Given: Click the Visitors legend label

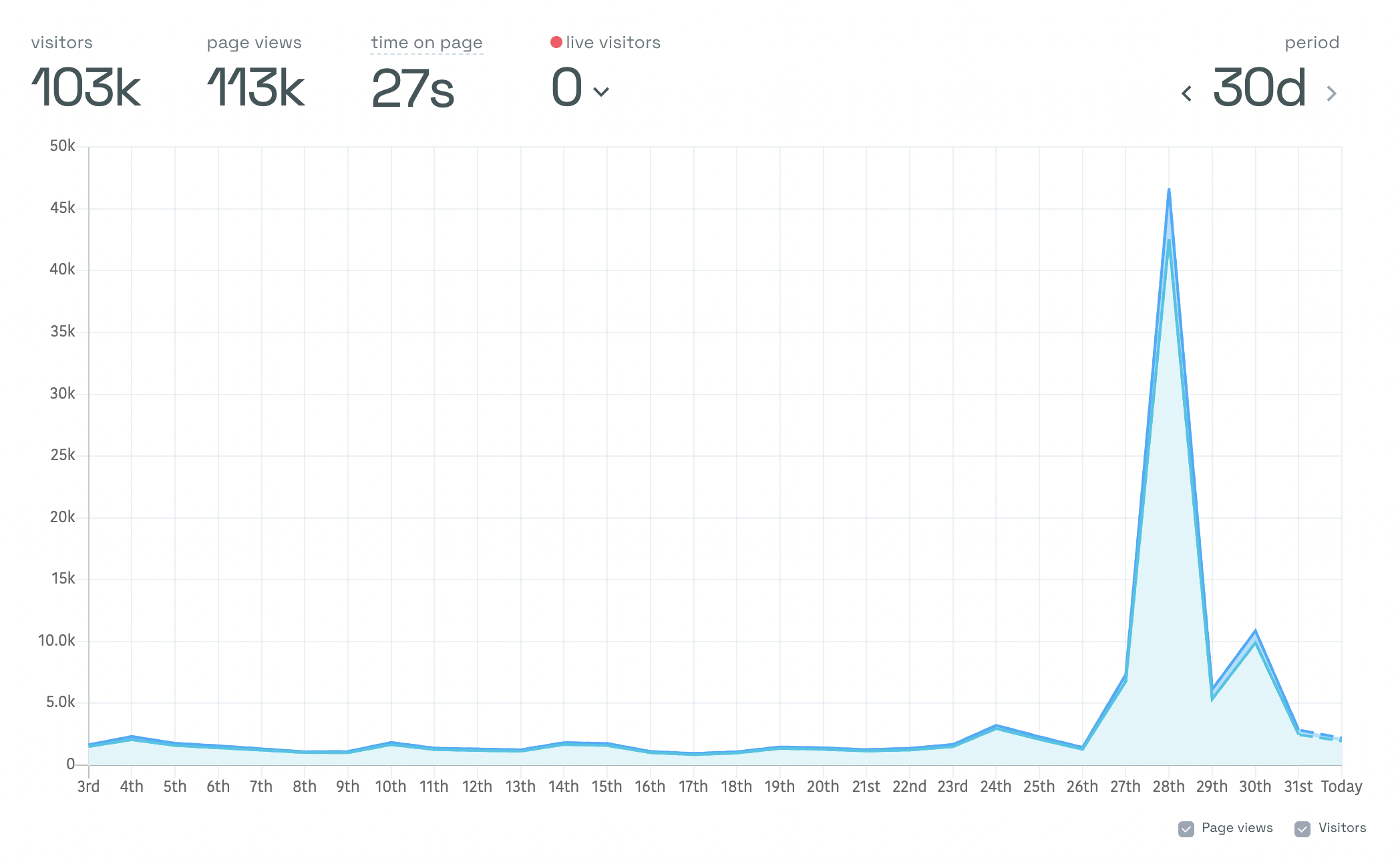Looking at the screenshot, I should 1342,828.
